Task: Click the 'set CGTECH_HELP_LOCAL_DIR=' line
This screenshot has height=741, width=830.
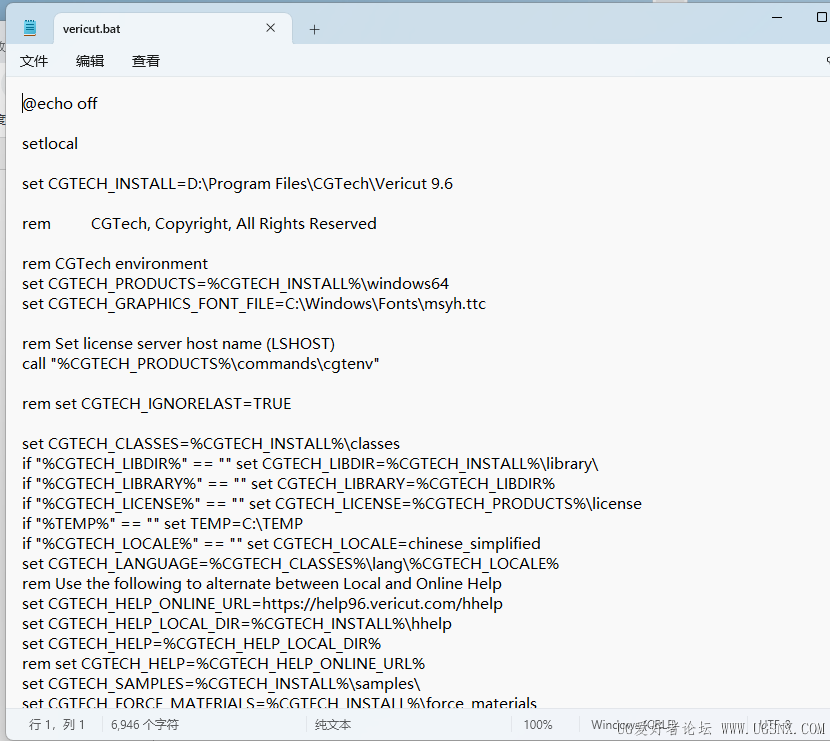Action: point(237,624)
